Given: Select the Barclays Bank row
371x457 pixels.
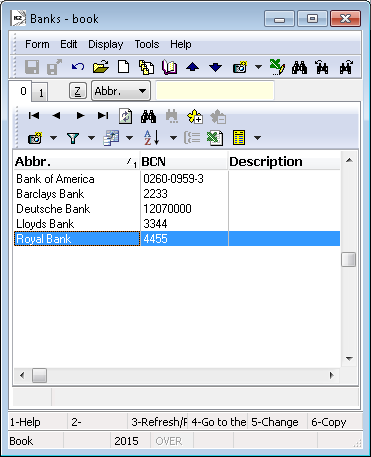Looking at the screenshot, I should (x=177, y=194).
